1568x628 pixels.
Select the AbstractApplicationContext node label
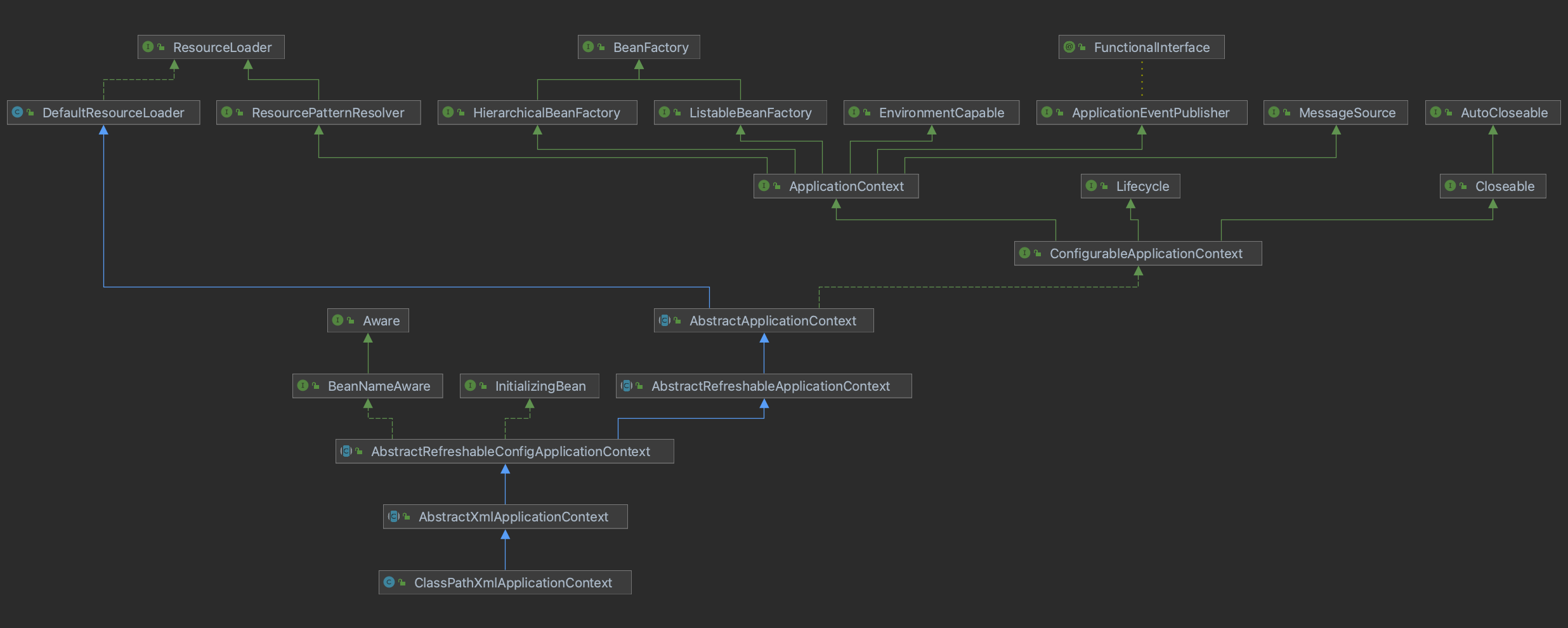(x=773, y=321)
